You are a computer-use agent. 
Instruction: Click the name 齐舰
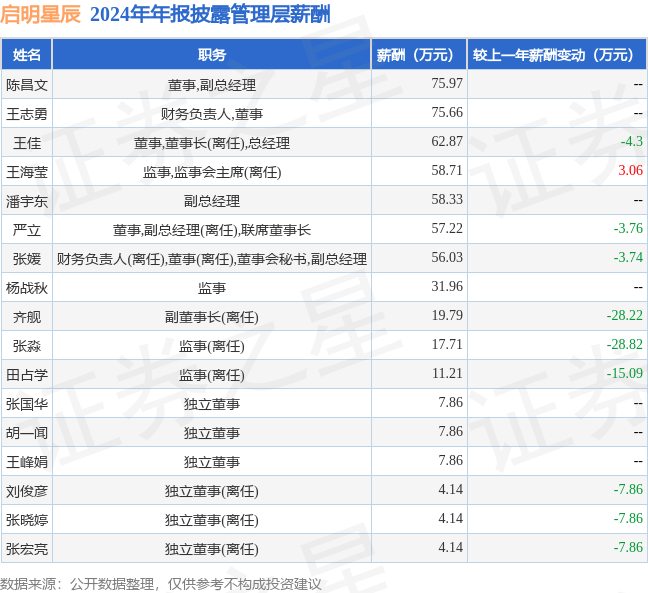click(27, 317)
